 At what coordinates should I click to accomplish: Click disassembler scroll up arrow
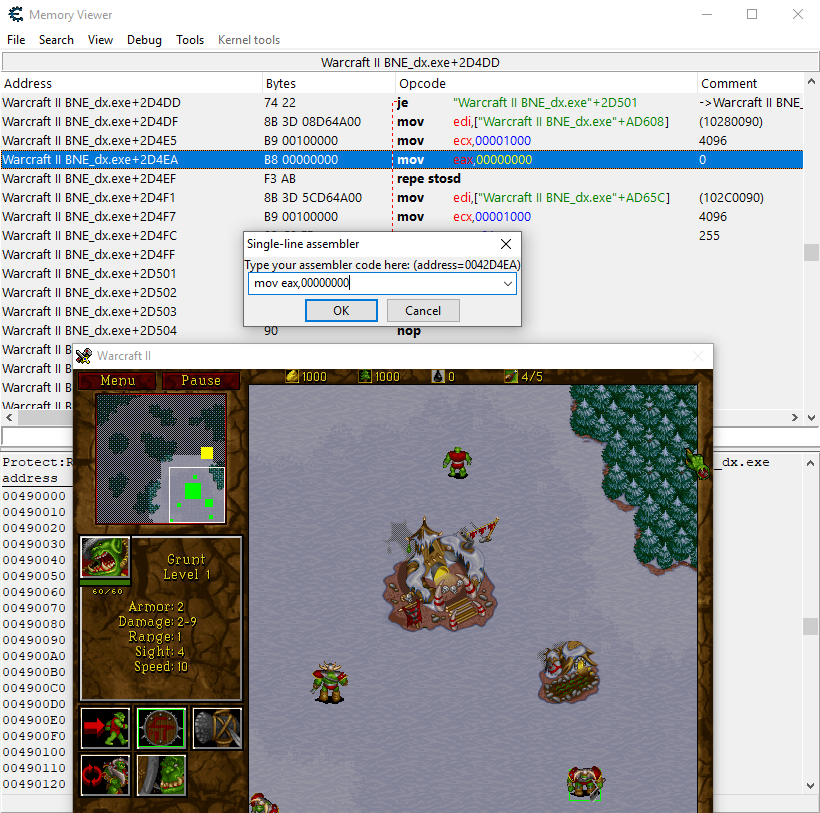tap(811, 82)
